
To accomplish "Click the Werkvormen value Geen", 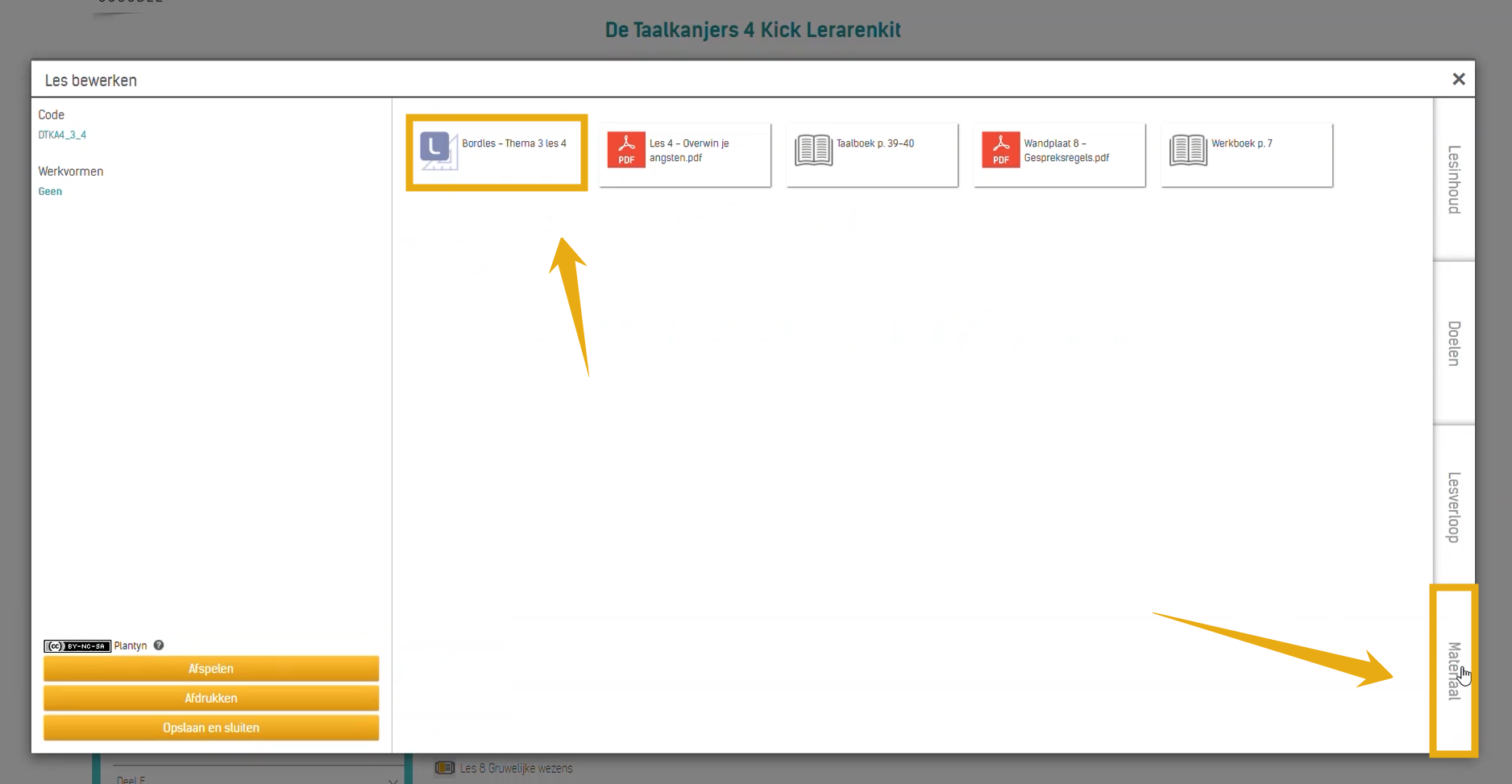I will 50,192.
